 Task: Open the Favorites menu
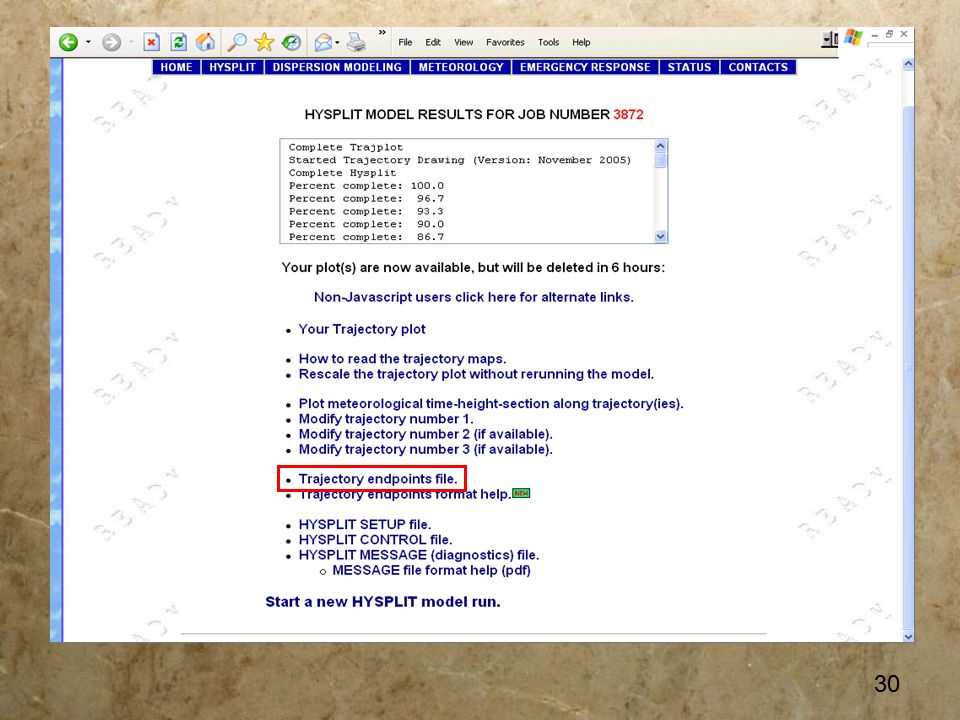pyautogui.click(x=505, y=42)
